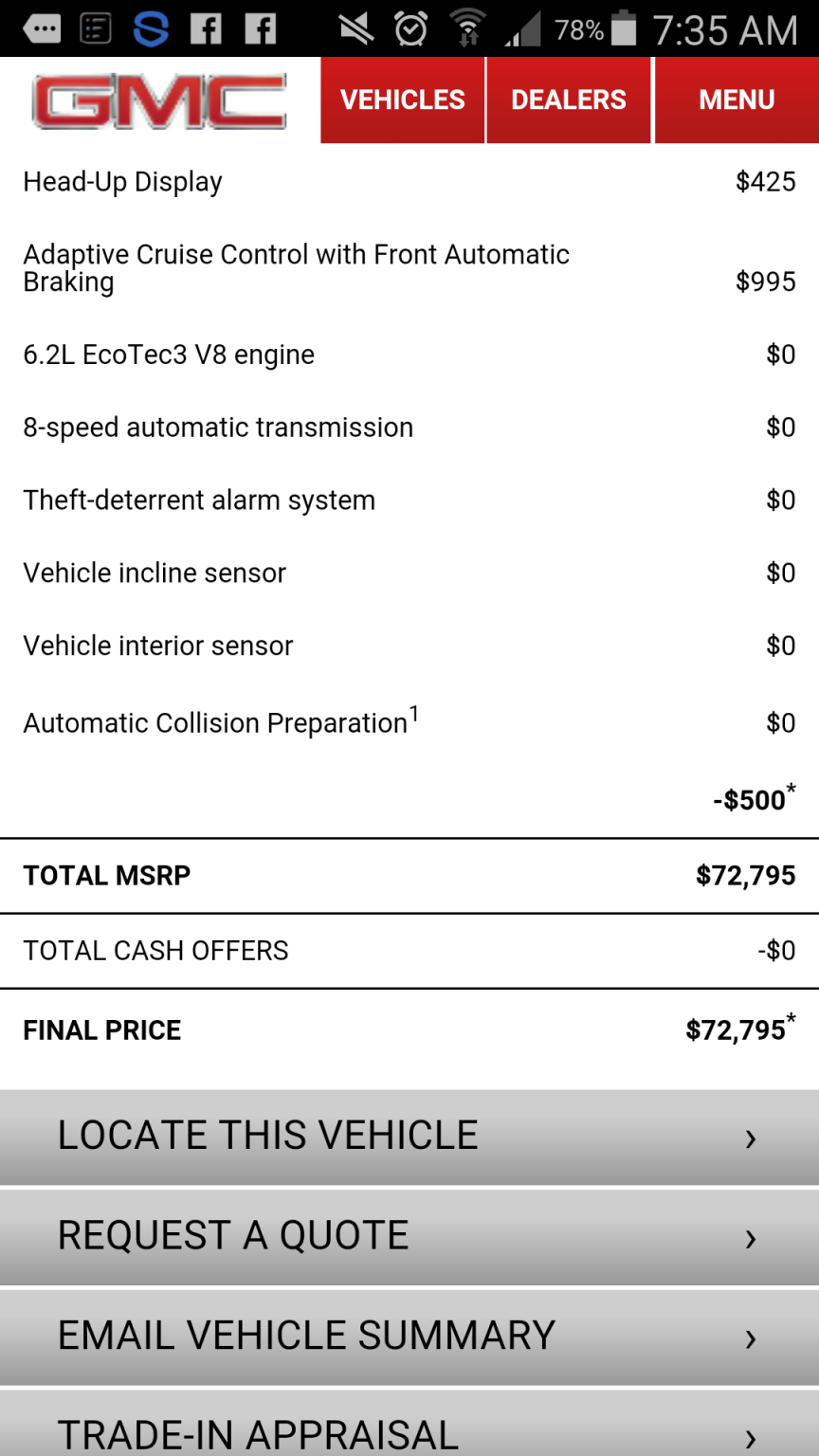Tap the alarm clock status icon
This screenshot has width=819, height=1456.
[x=410, y=29]
